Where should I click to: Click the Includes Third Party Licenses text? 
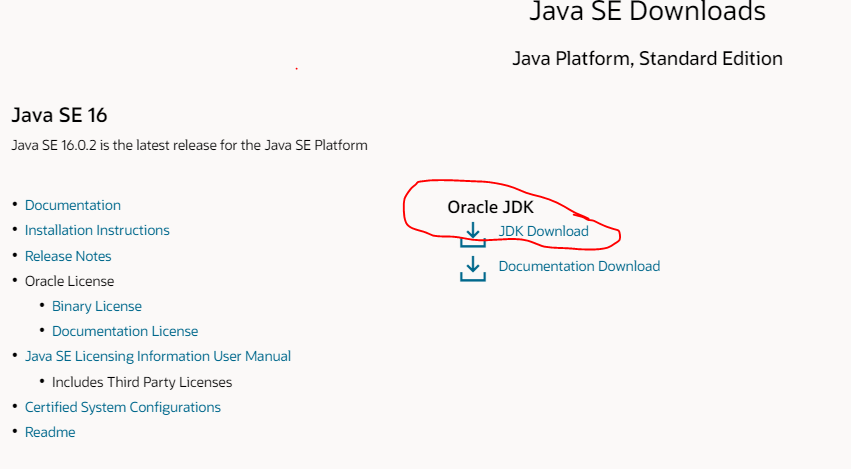click(142, 382)
